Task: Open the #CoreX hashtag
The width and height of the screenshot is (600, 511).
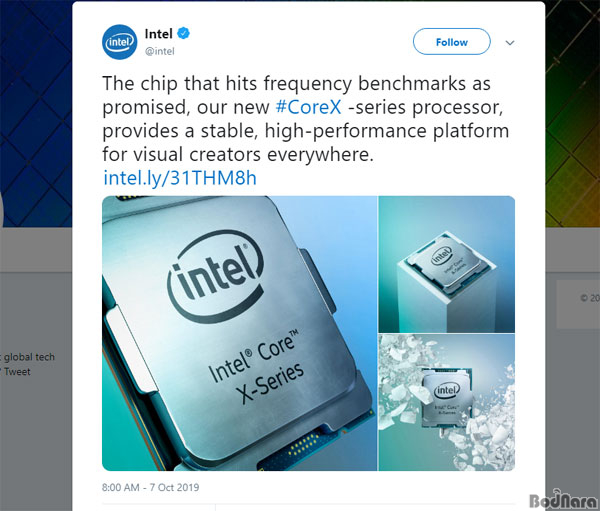Action: (308, 107)
